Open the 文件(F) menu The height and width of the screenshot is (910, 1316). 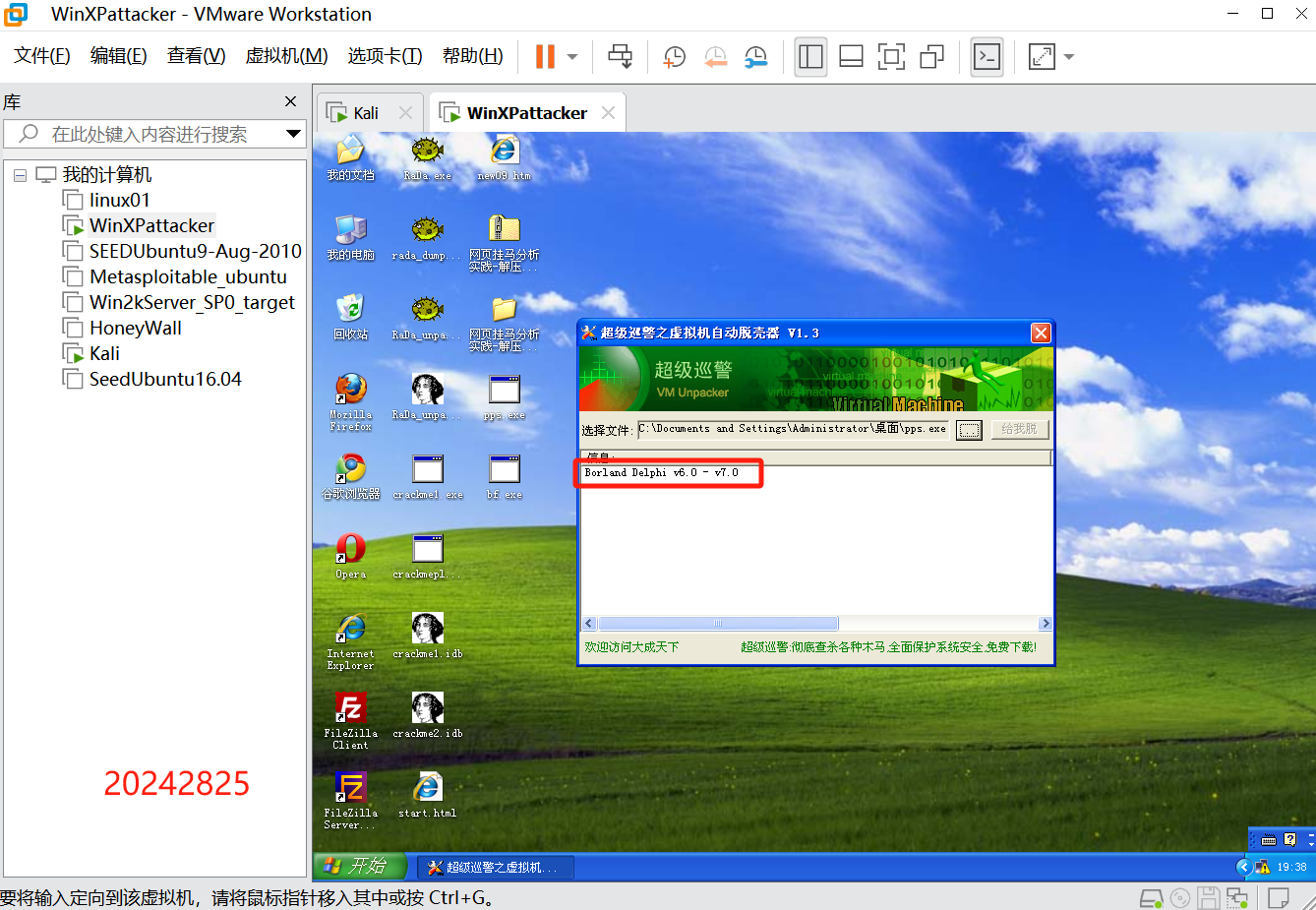[41, 56]
